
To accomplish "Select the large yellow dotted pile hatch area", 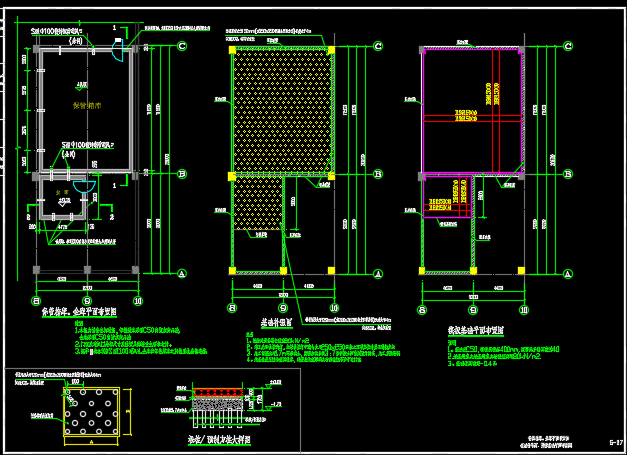I will click(283, 110).
